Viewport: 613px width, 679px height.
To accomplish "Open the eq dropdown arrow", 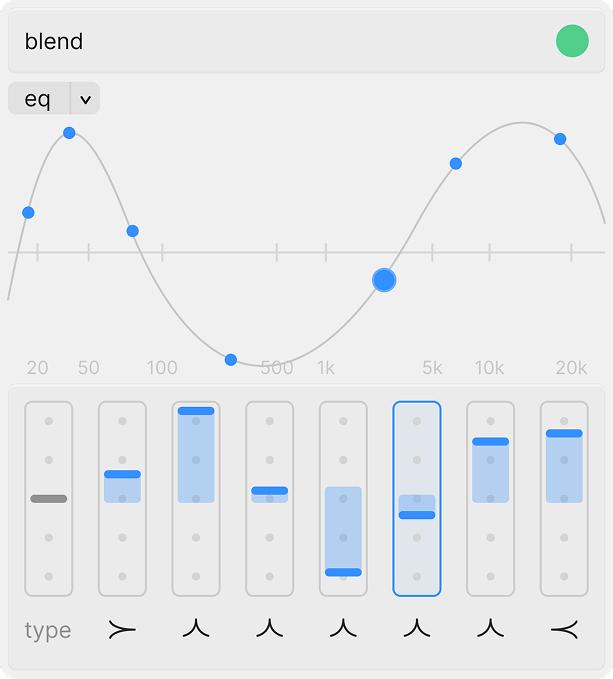I will tap(86, 99).
